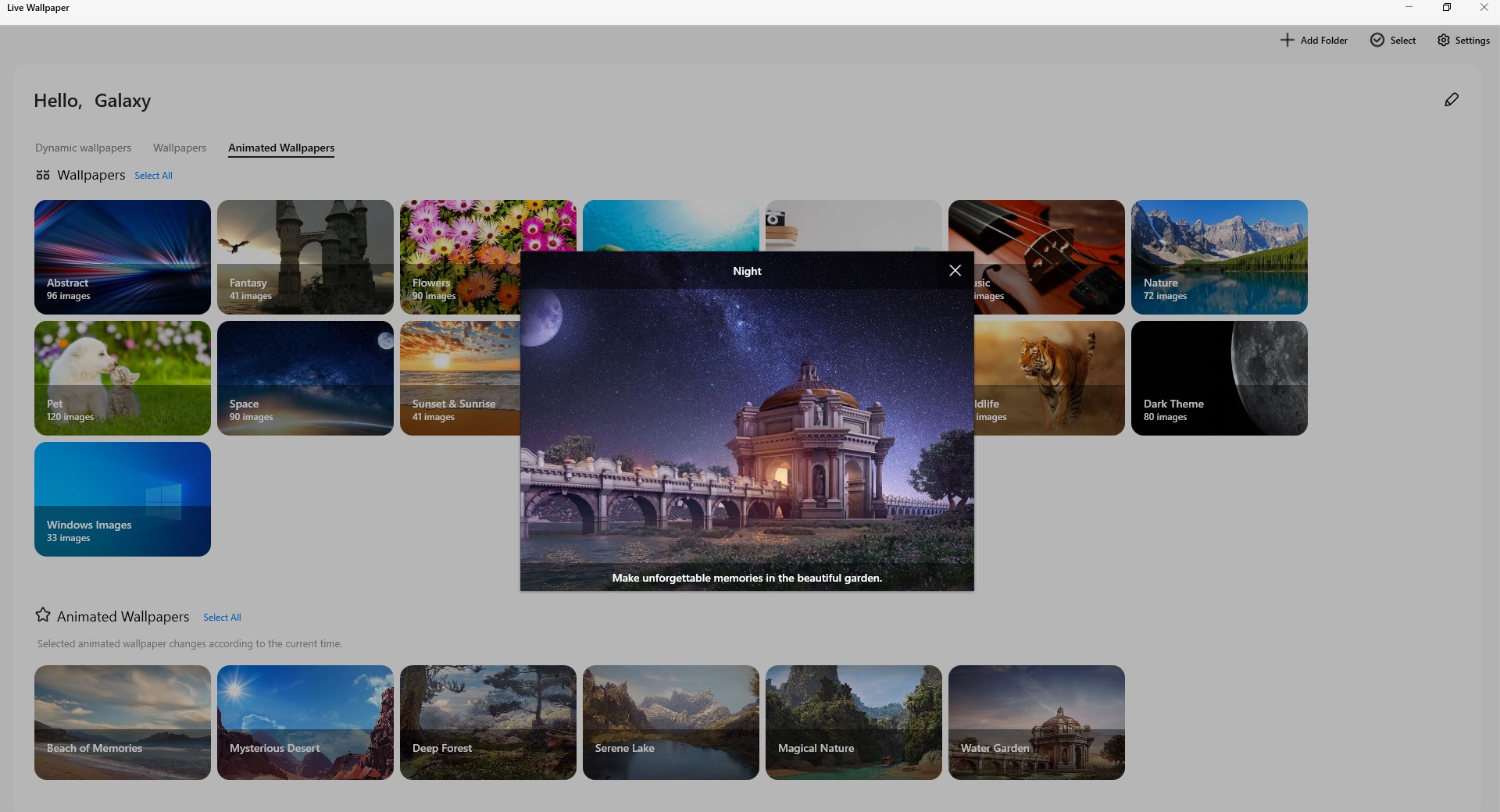Click the camera icon on the desk wallpaper thumbnail
This screenshot has height=812, width=1500.
click(774, 221)
